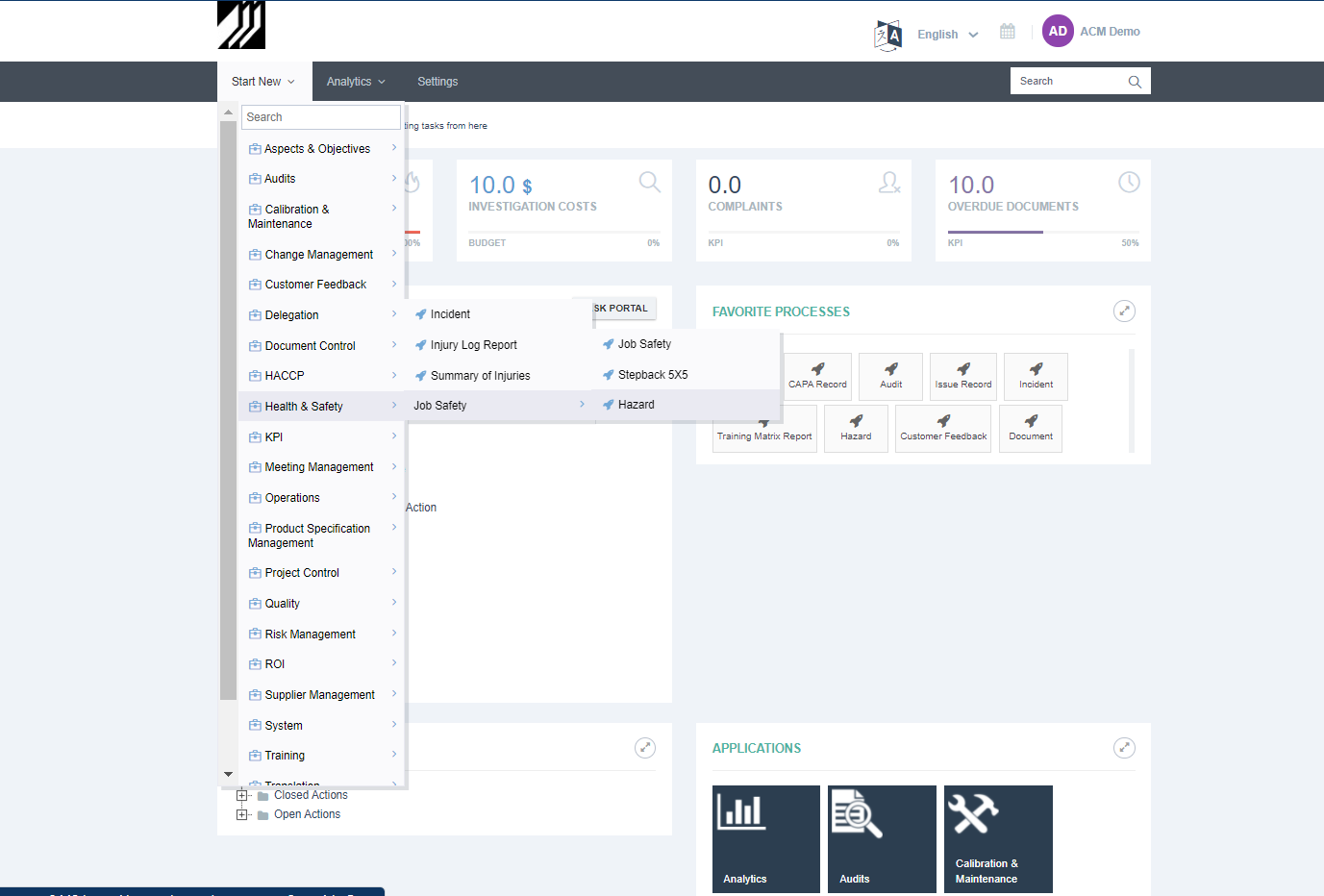Viewport: 1324px width, 896px height.
Task: Select Hazard in the Job Safety submenu
Action: [687, 405]
